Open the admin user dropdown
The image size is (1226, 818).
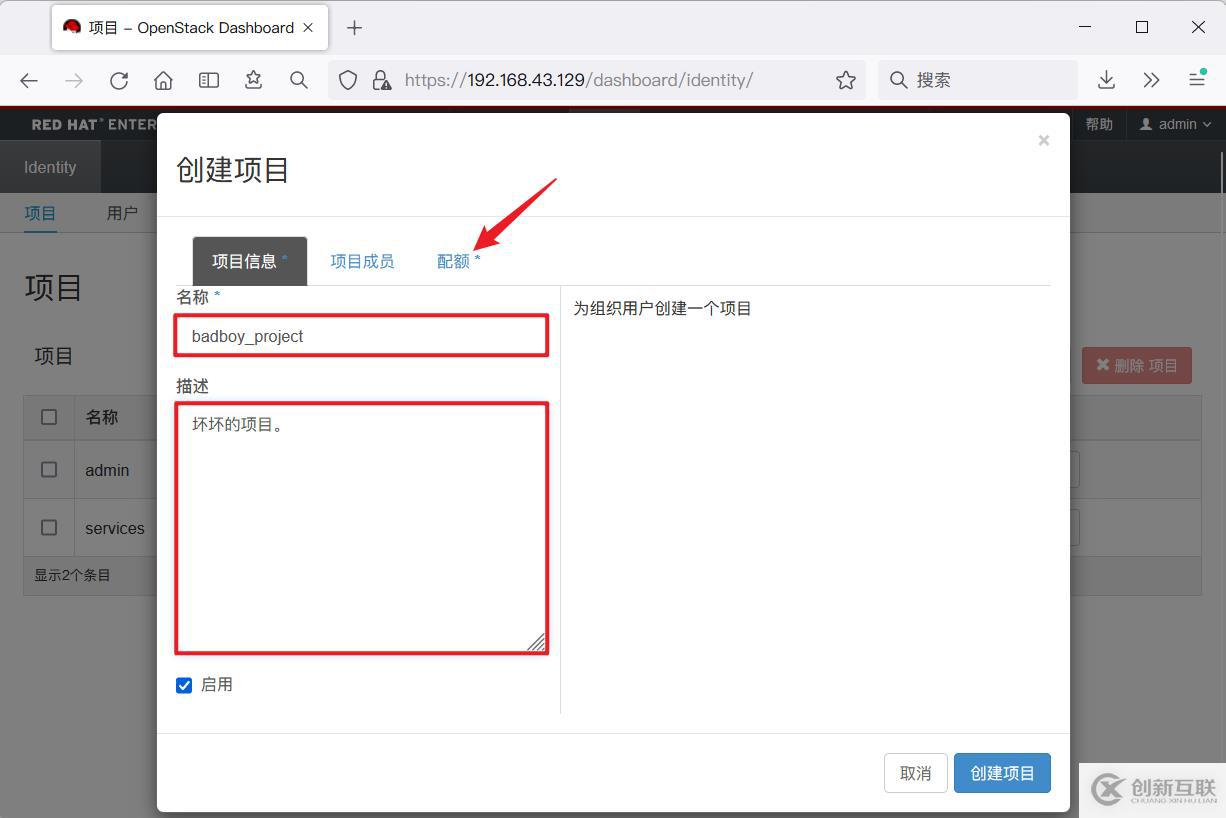1175,124
